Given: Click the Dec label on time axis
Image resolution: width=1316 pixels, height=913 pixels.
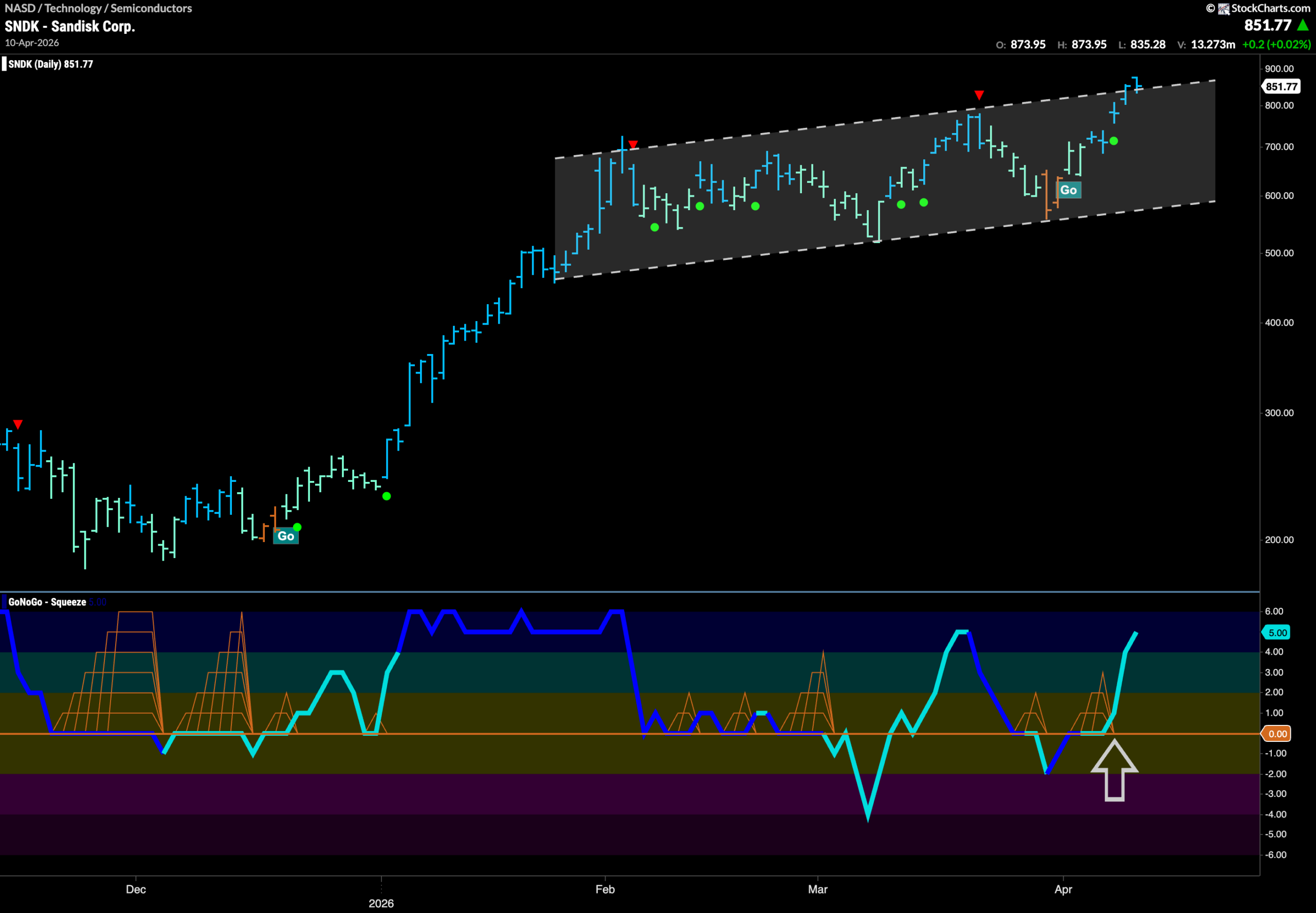Looking at the screenshot, I should (x=136, y=889).
